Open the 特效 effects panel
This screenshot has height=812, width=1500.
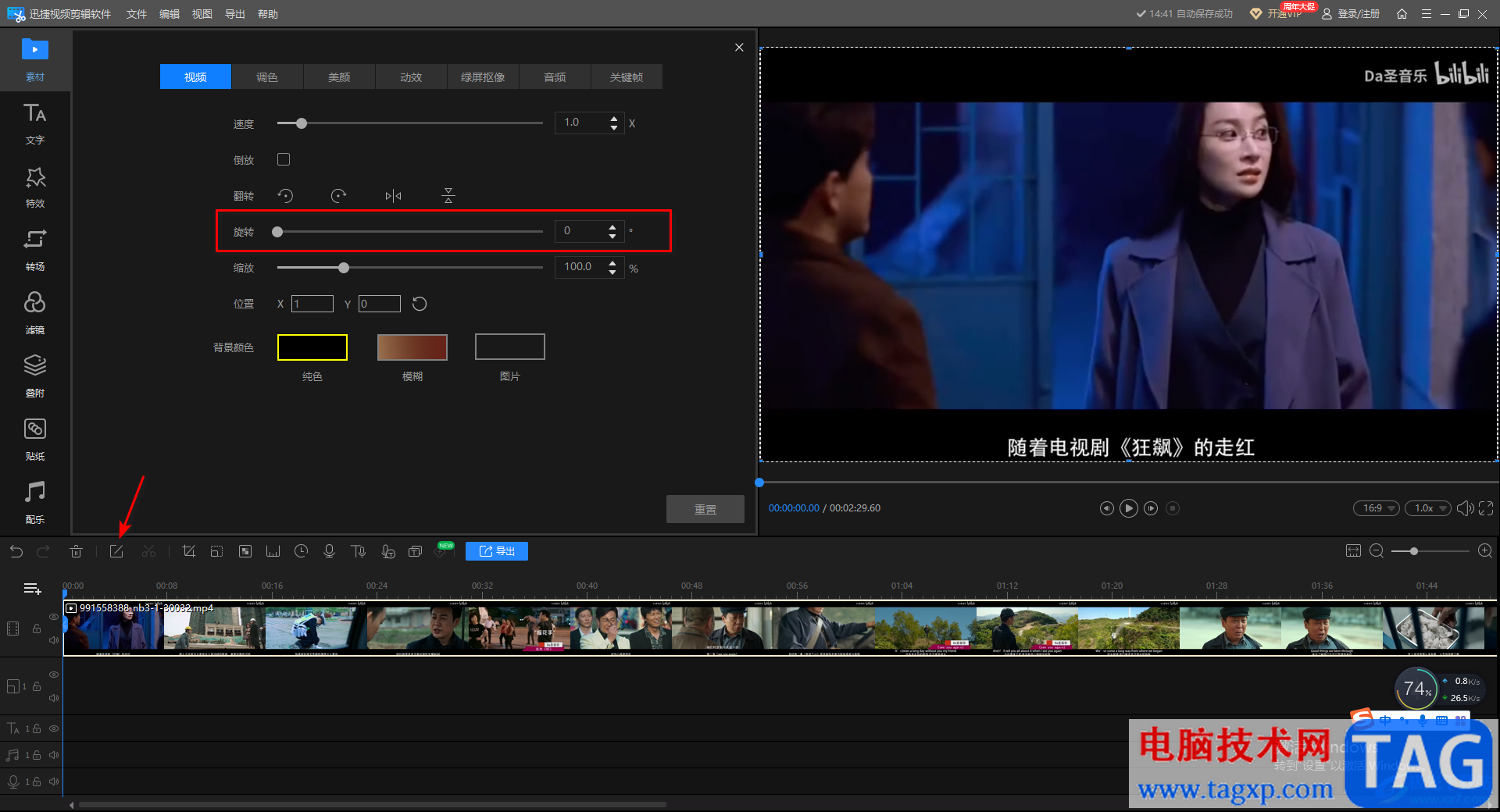tap(35, 187)
